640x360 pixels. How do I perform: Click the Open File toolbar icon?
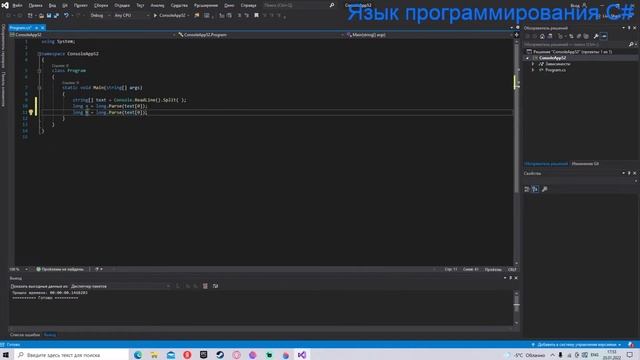click(41, 16)
